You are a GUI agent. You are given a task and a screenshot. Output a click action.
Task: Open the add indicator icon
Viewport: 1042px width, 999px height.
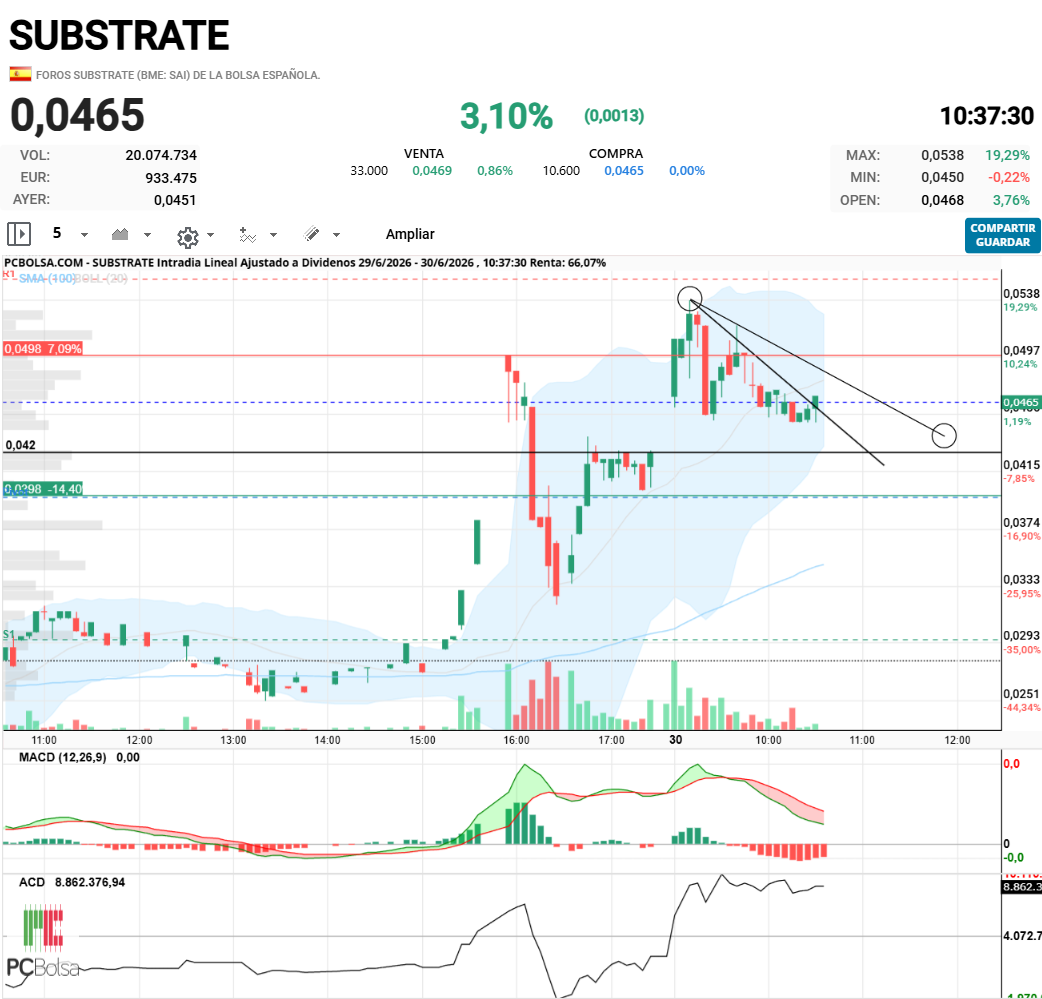pos(247,235)
